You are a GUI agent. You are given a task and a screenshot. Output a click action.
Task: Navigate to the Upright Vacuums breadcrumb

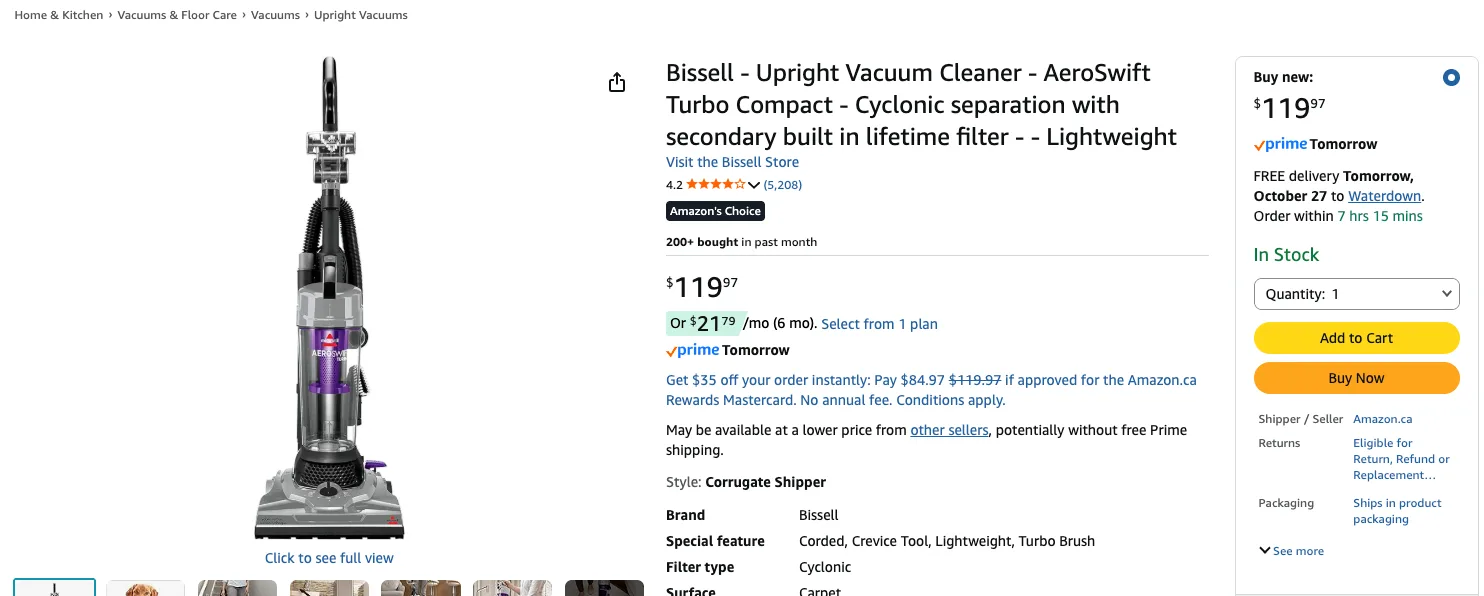pyautogui.click(x=361, y=15)
